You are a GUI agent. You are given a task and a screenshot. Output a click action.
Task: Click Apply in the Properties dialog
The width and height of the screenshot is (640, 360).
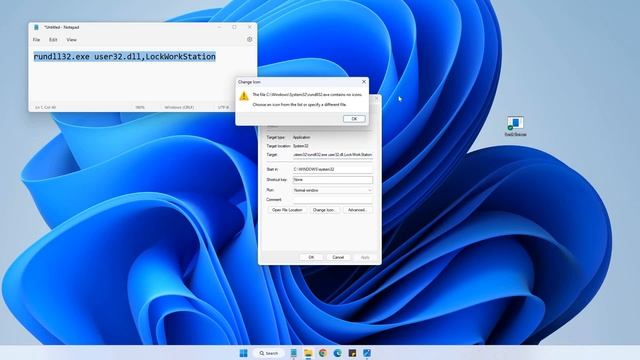(365, 257)
